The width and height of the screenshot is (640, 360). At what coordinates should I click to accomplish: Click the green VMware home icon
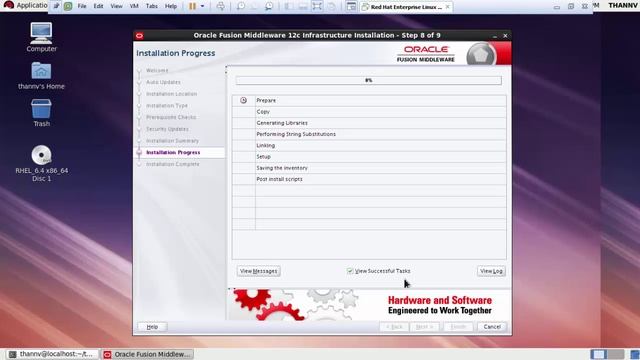coord(68,6)
